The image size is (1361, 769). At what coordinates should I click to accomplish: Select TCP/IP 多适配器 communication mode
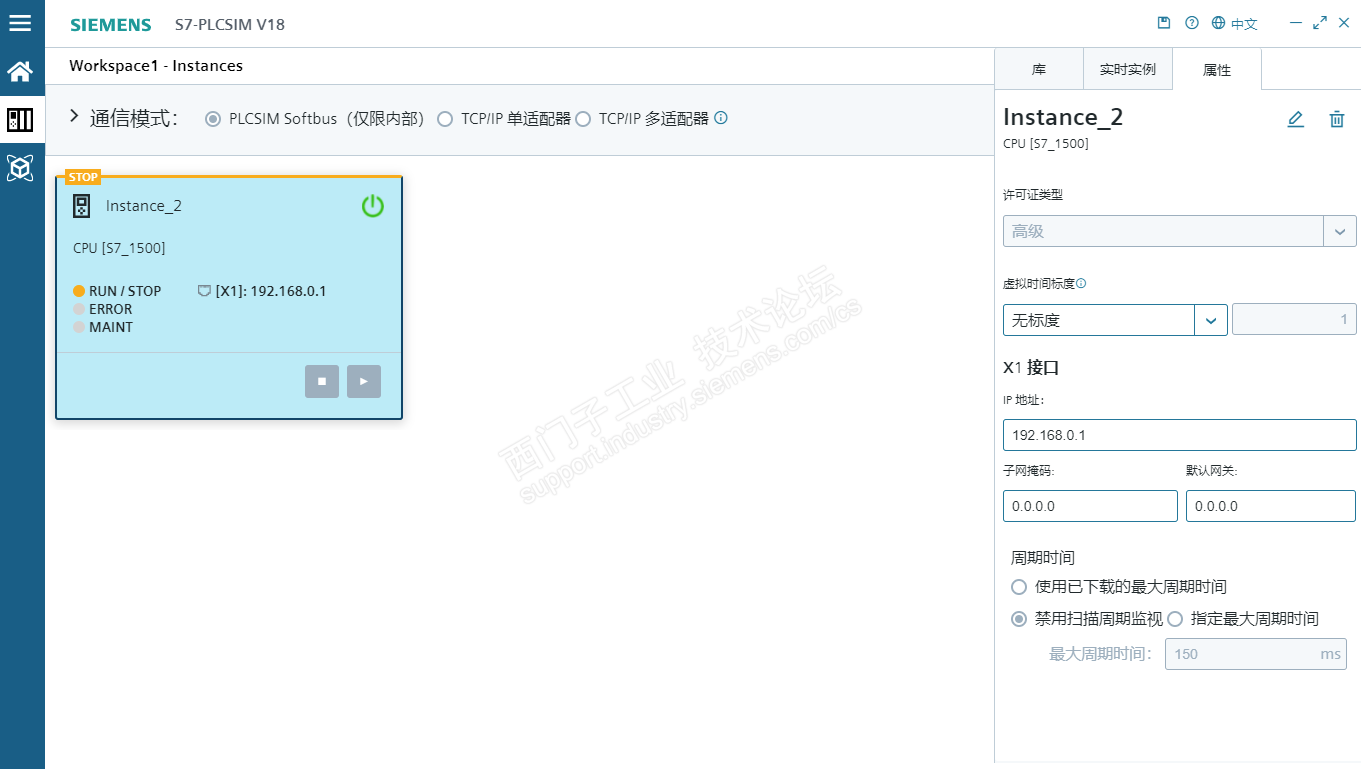click(583, 119)
